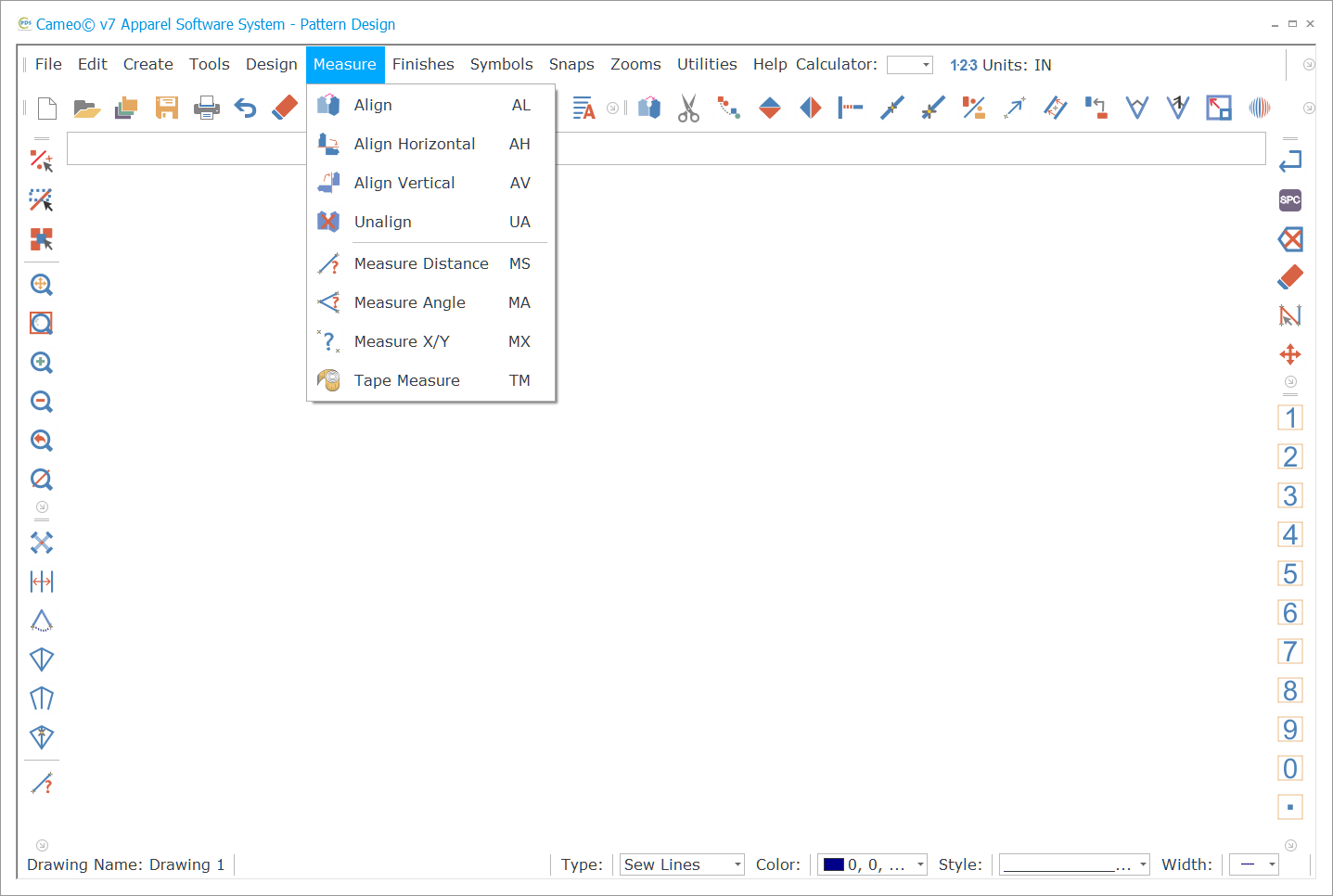Click the dart V-shape icon in toolbar
Screen dimensions: 1333x896
(1137, 109)
